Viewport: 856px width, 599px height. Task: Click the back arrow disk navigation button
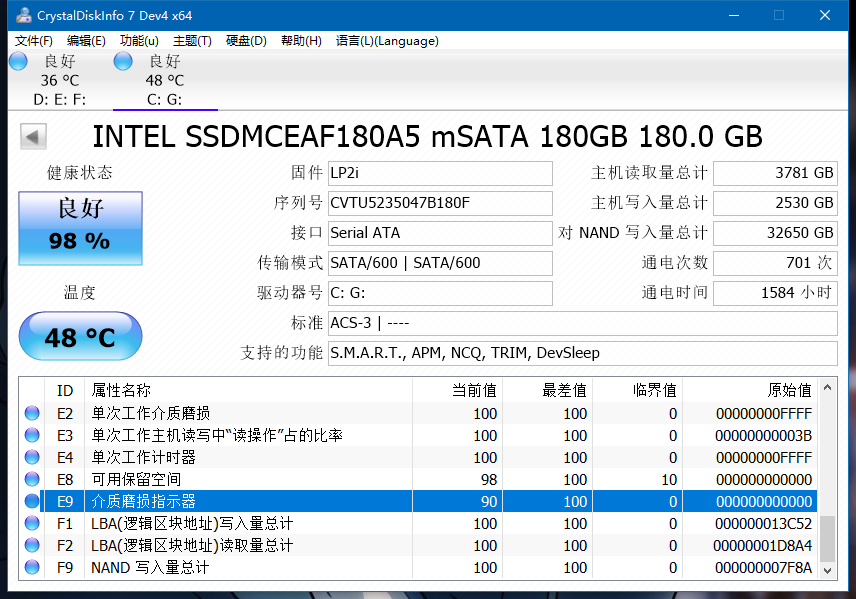pos(33,137)
